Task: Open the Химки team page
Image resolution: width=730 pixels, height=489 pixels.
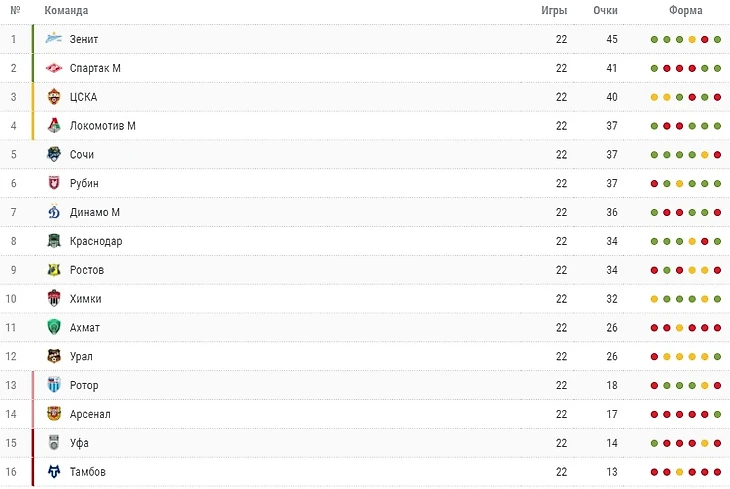Action: (x=86, y=299)
